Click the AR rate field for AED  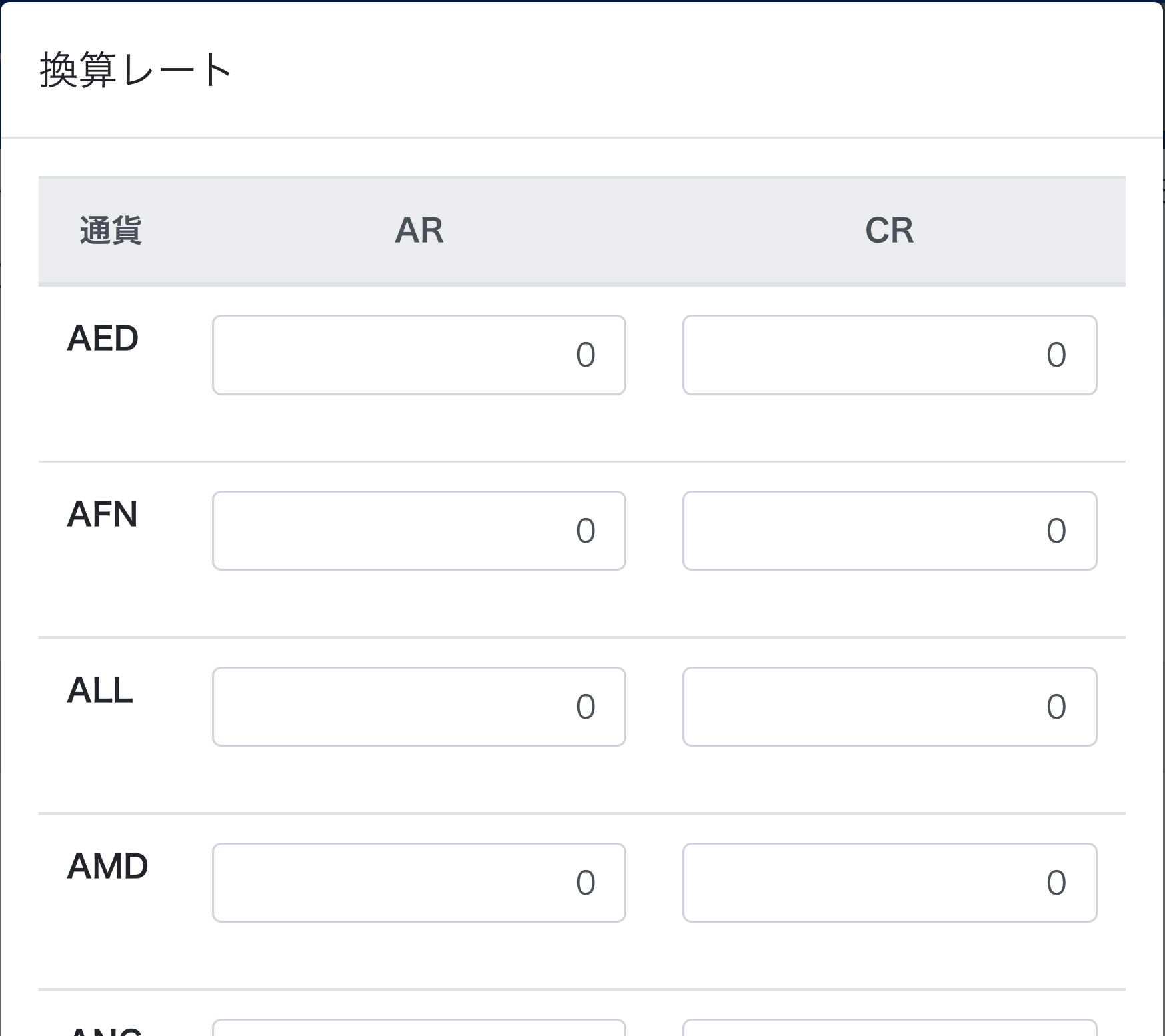419,355
